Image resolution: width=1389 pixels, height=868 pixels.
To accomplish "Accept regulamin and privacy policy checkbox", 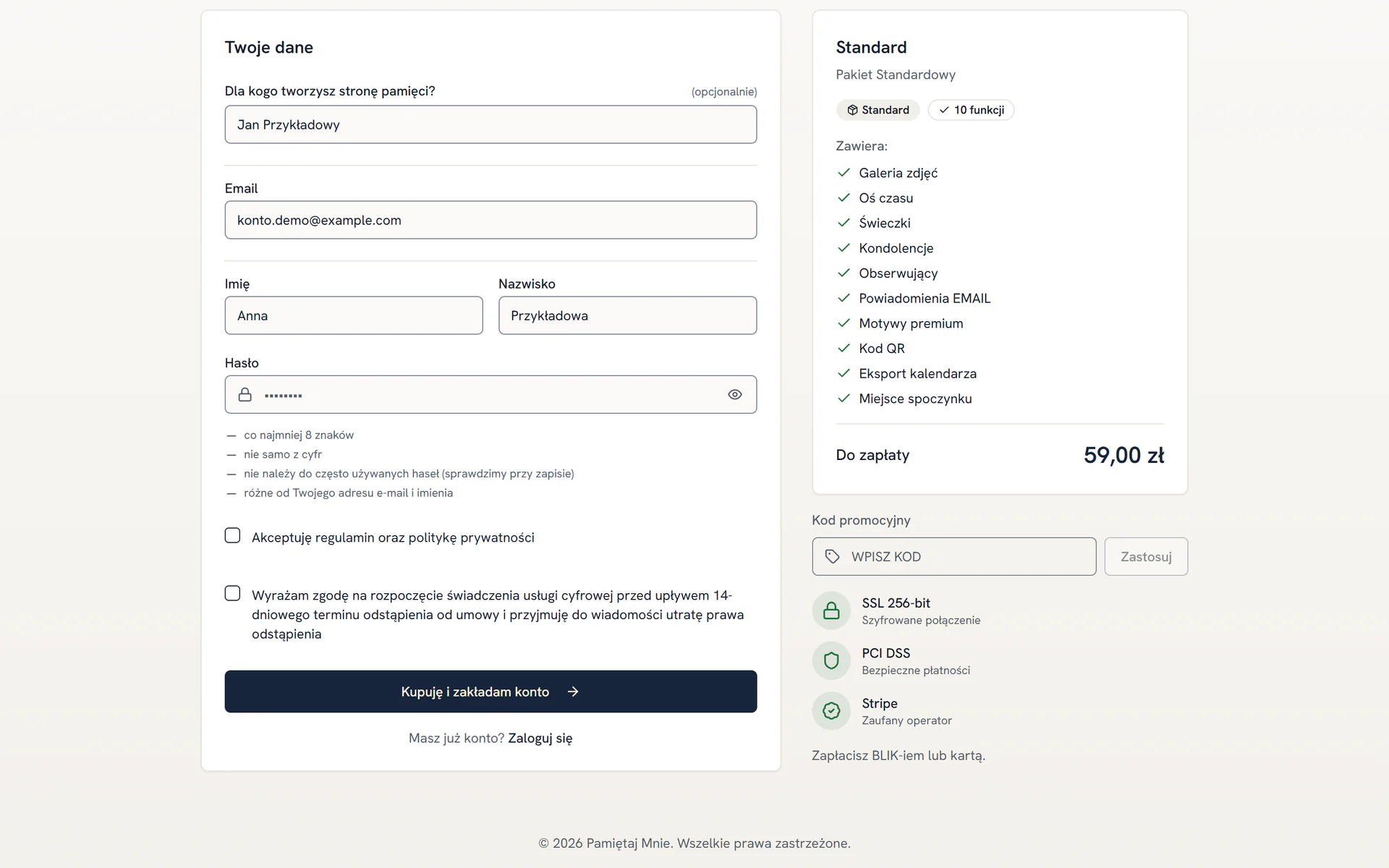I will point(232,535).
